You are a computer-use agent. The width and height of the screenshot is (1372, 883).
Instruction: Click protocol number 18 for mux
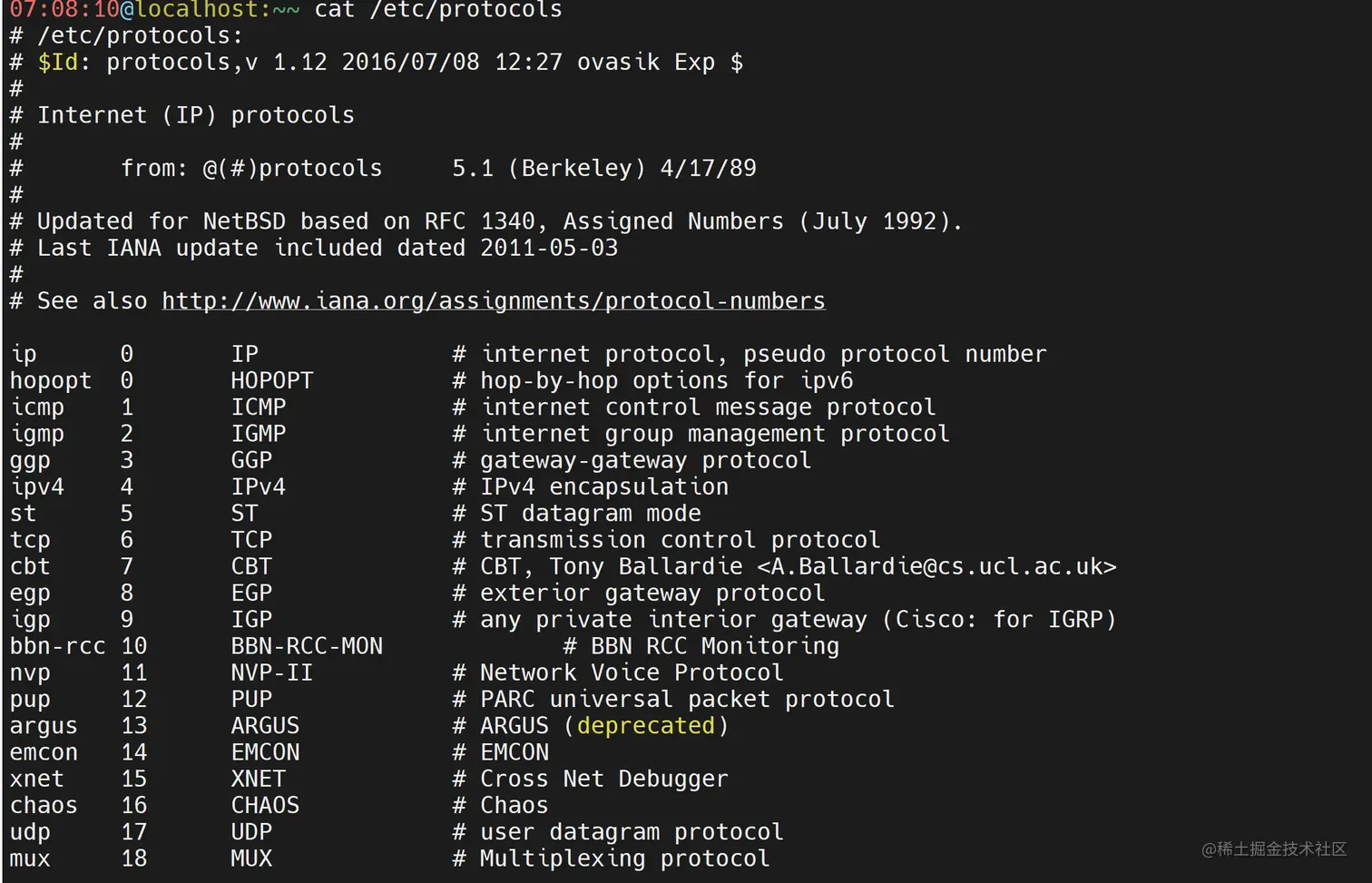133,858
